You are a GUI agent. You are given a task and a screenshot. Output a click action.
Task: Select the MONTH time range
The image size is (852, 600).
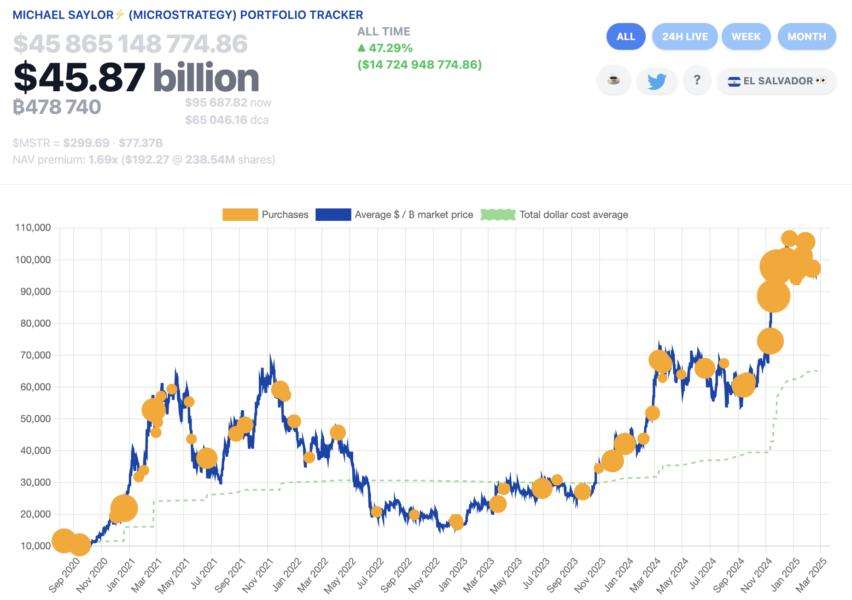807,36
